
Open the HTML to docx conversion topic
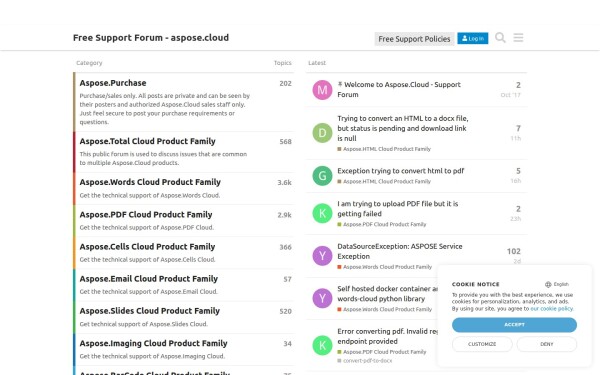(x=403, y=128)
